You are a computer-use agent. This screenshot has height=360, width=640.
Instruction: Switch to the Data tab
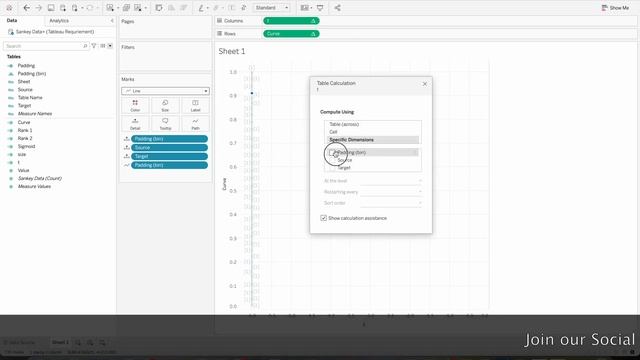[x=12, y=20]
